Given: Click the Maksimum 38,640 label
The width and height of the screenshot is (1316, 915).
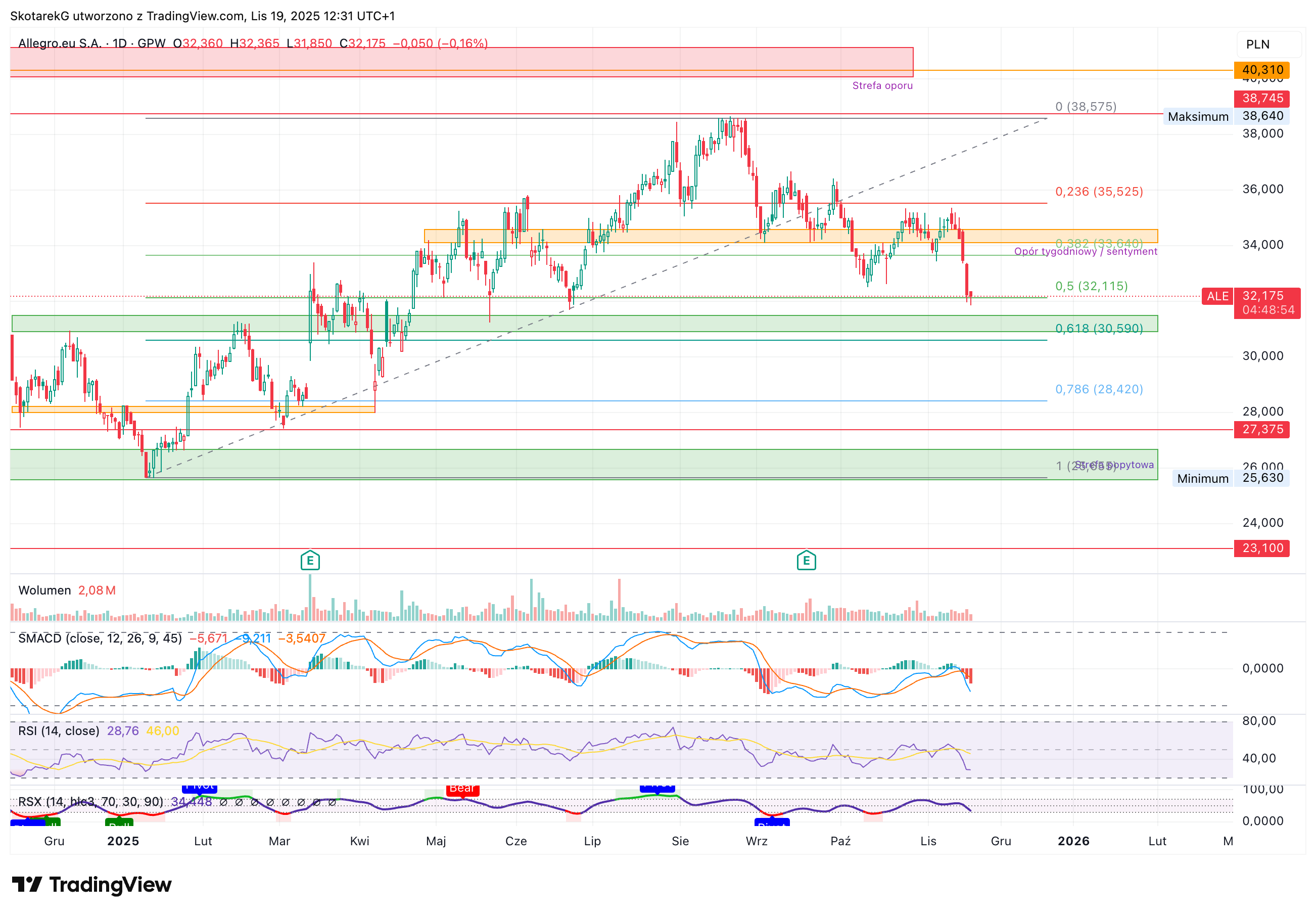Looking at the screenshot, I should pyautogui.click(x=1226, y=116).
